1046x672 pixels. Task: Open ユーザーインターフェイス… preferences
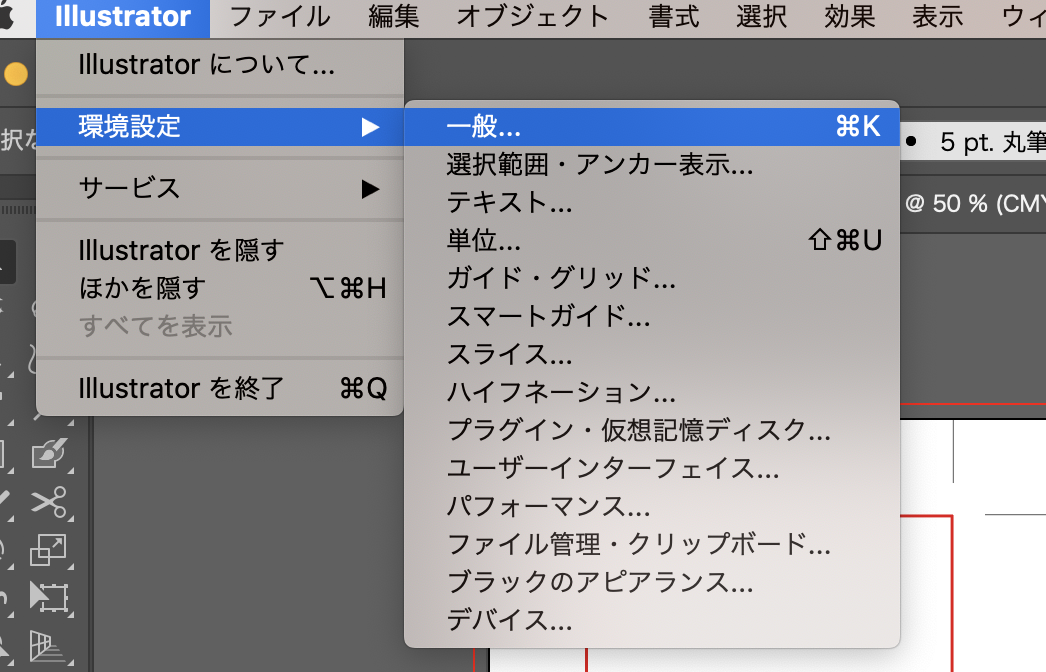652,468
